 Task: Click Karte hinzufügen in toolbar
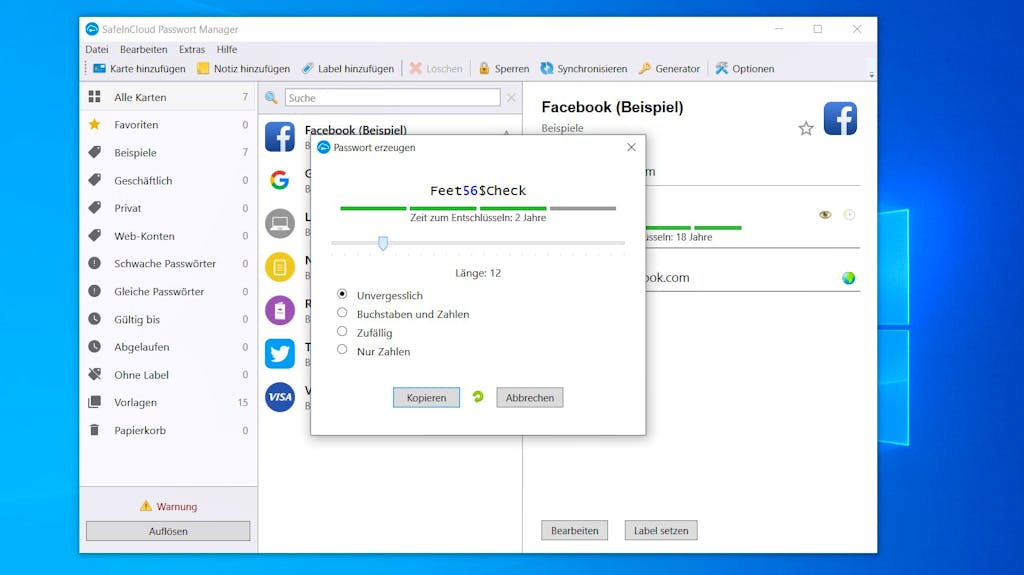tap(139, 69)
